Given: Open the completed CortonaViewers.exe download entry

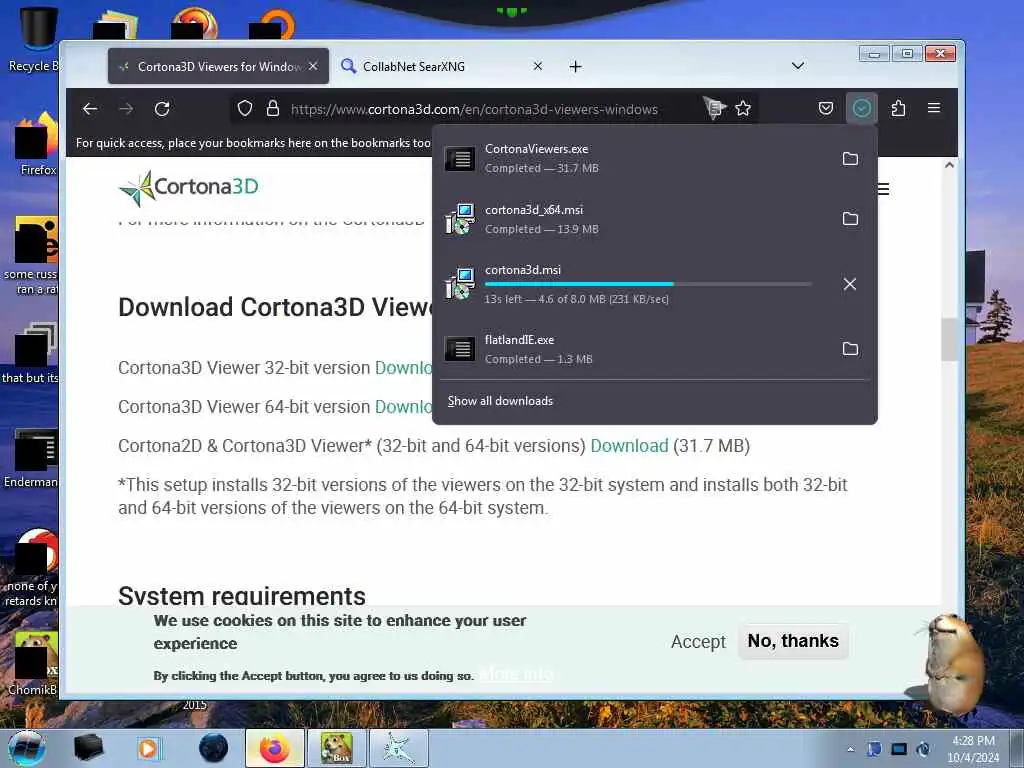Looking at the screenshot, I should pyautogui.click(x=633, y=159).
